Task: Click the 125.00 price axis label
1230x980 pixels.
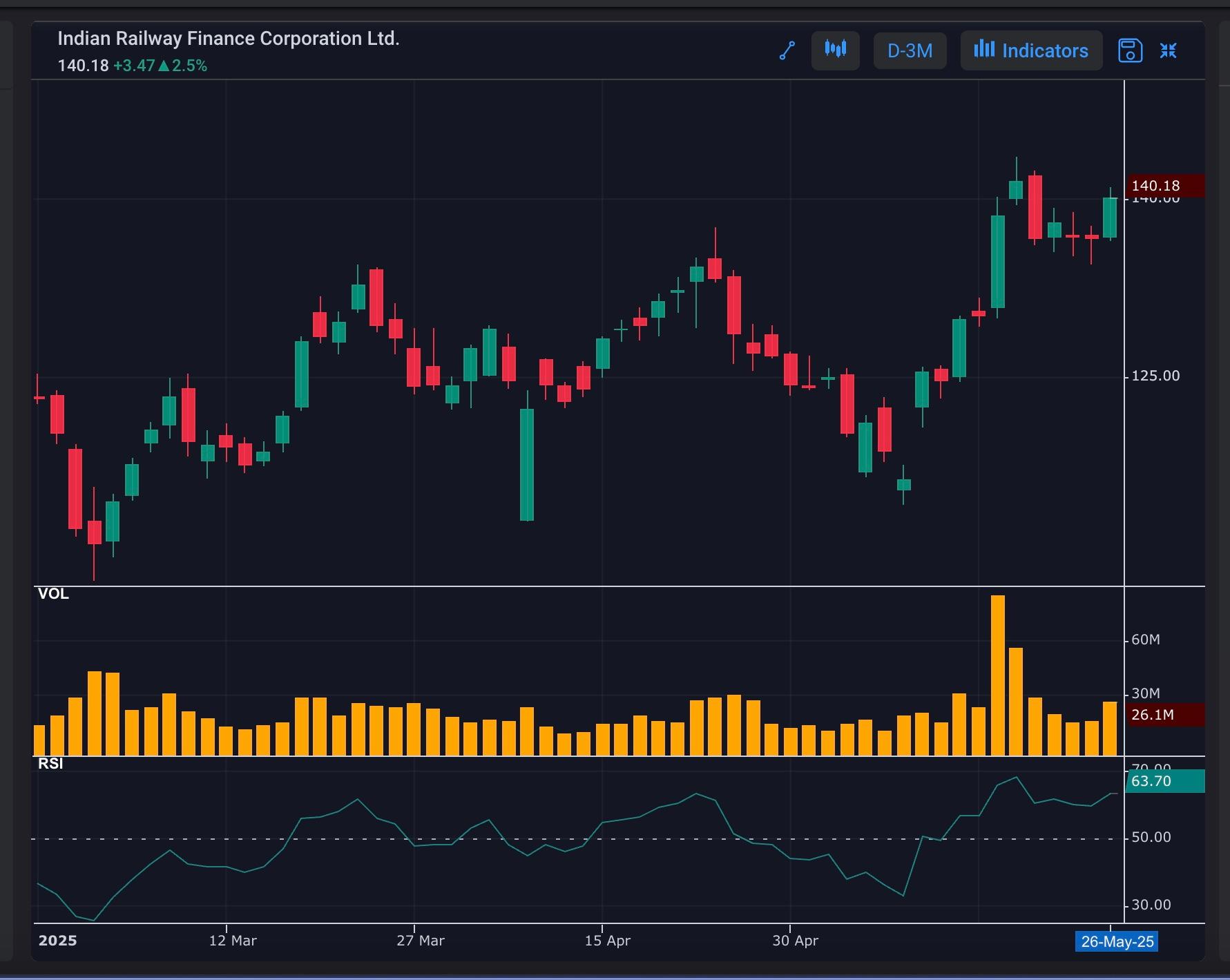Action: 1155,376
